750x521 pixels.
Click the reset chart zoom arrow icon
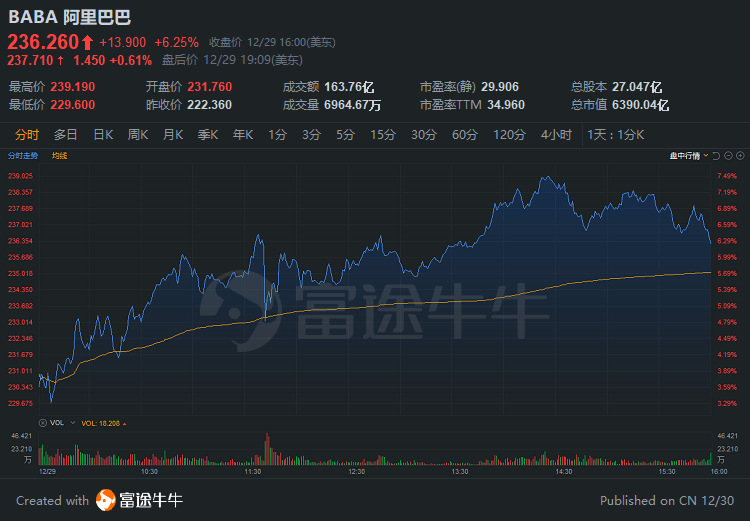(x=716, y=156)
